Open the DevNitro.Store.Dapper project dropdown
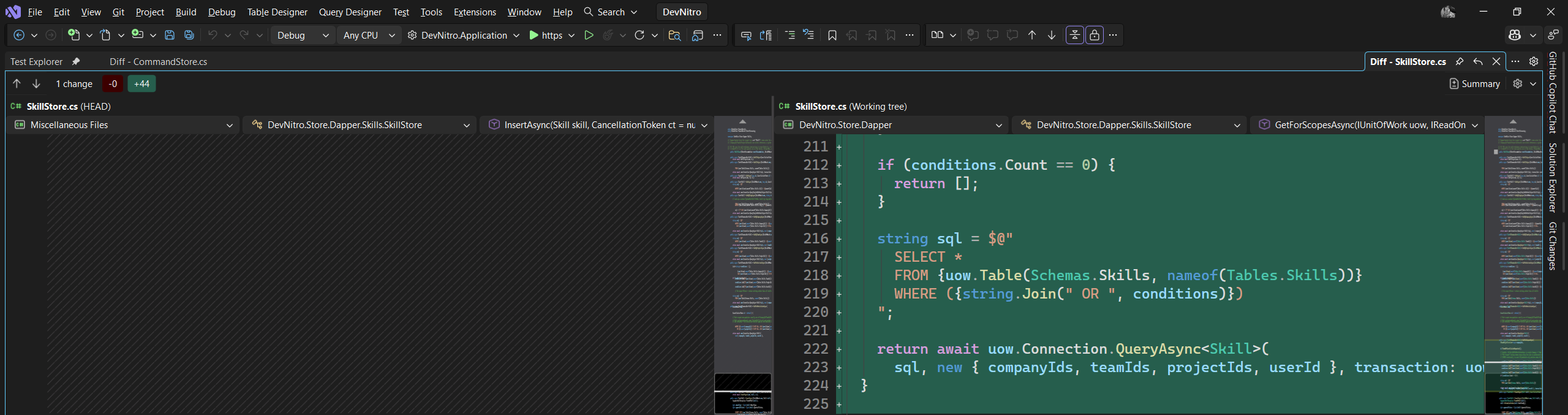 pyautogui.click(x=893, y=125)
